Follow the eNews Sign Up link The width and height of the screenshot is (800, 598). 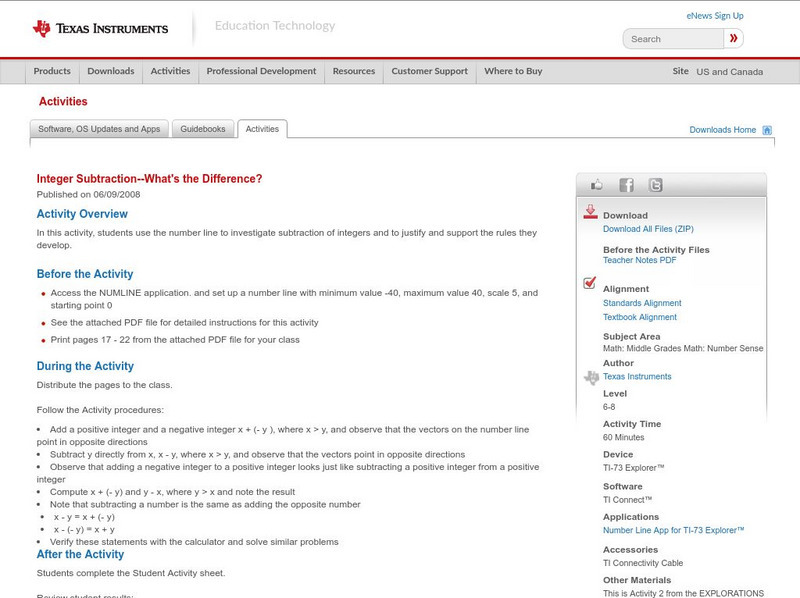click(x=715, y=16)
